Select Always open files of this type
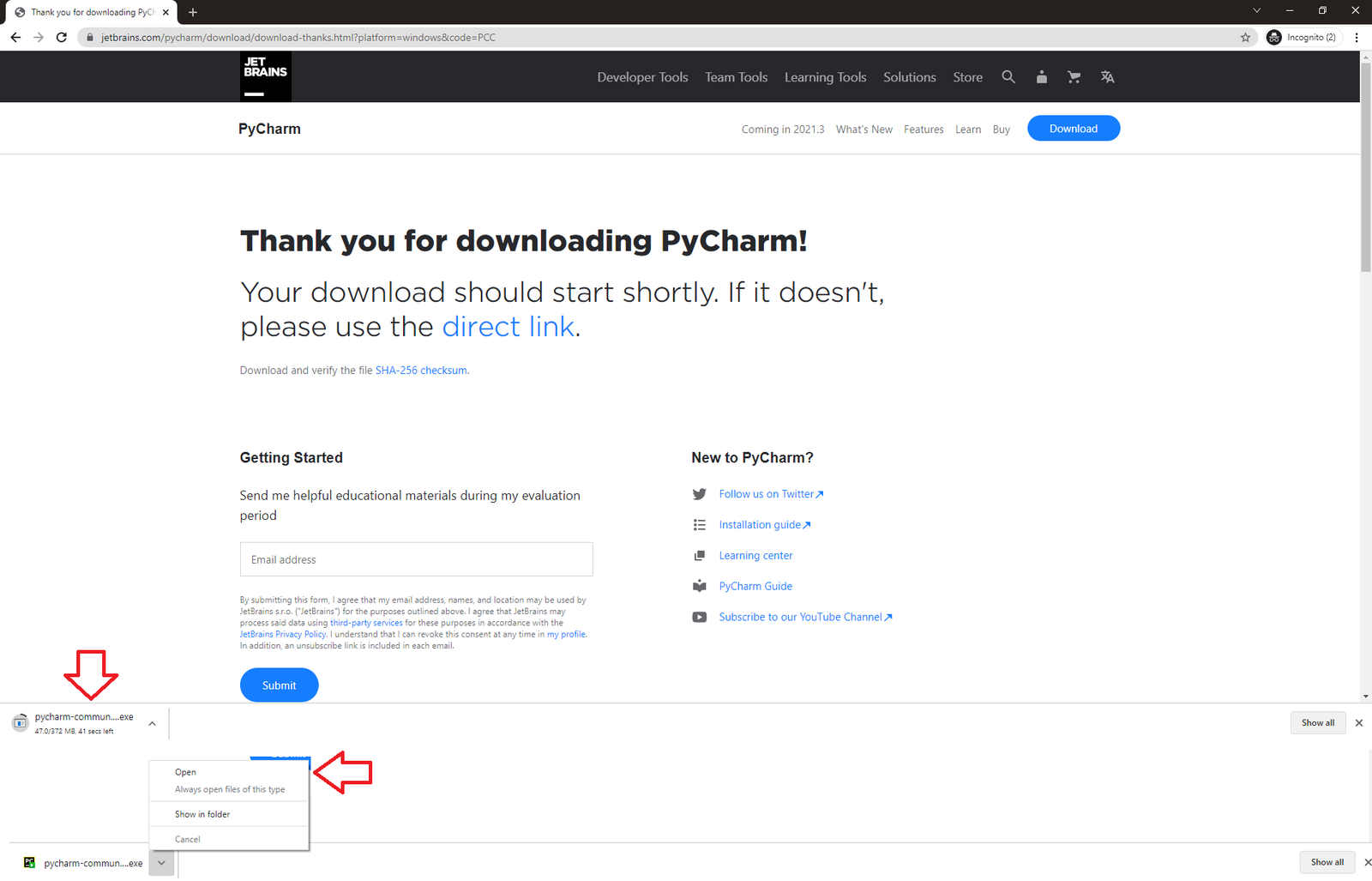The height and width of the screenshot is (881, 1372). (x=229, y=789)
